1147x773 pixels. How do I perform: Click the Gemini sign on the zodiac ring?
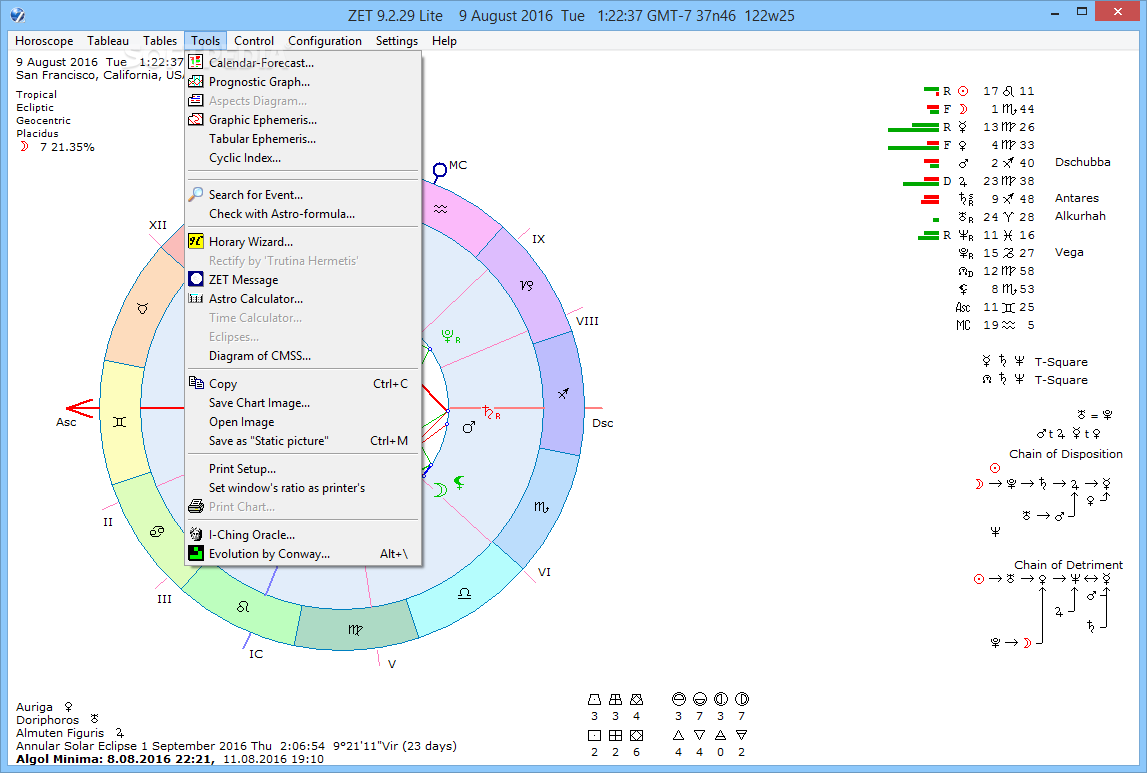(x=120, y=422)
